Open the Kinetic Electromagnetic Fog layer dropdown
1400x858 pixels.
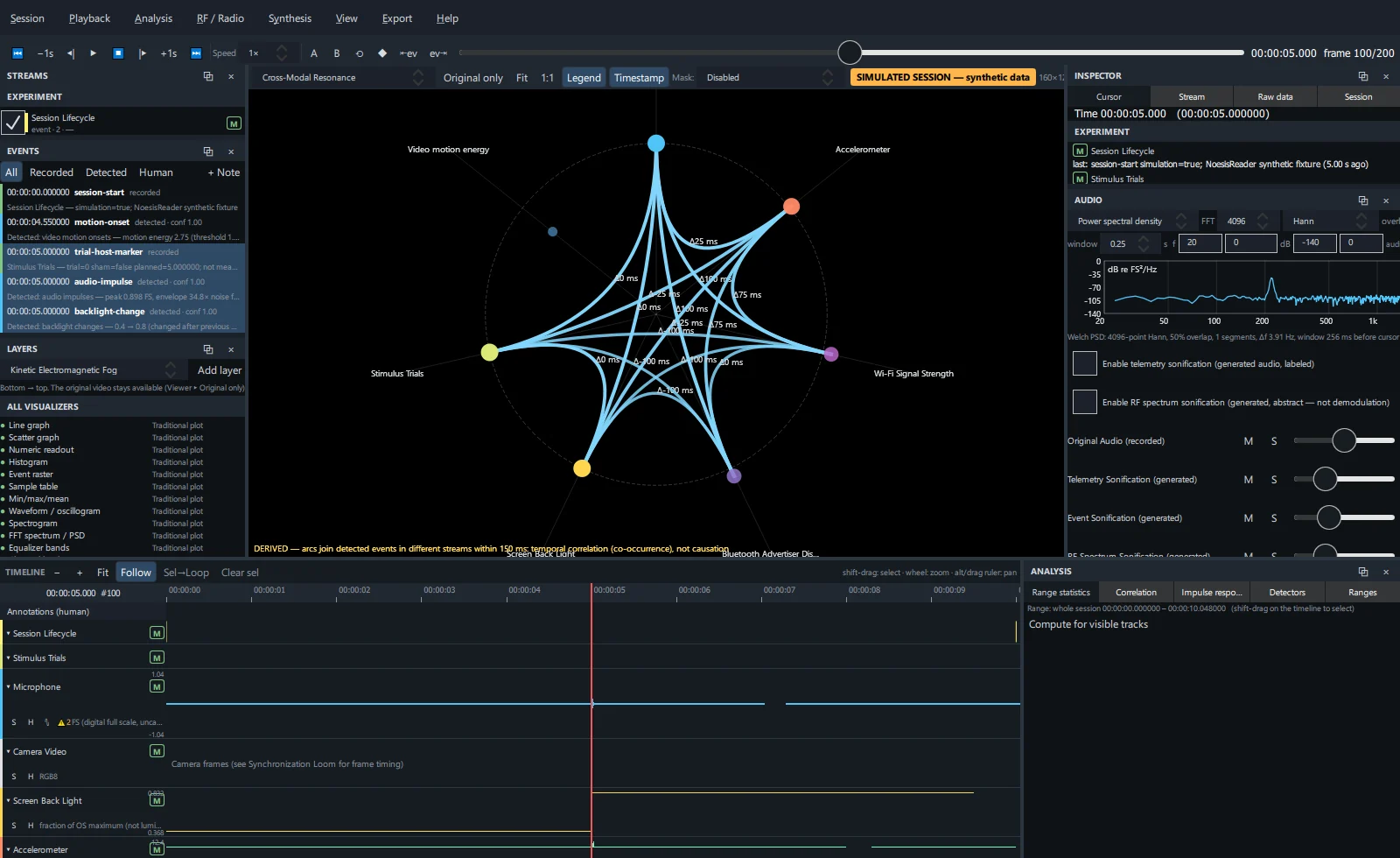point(93,370)
